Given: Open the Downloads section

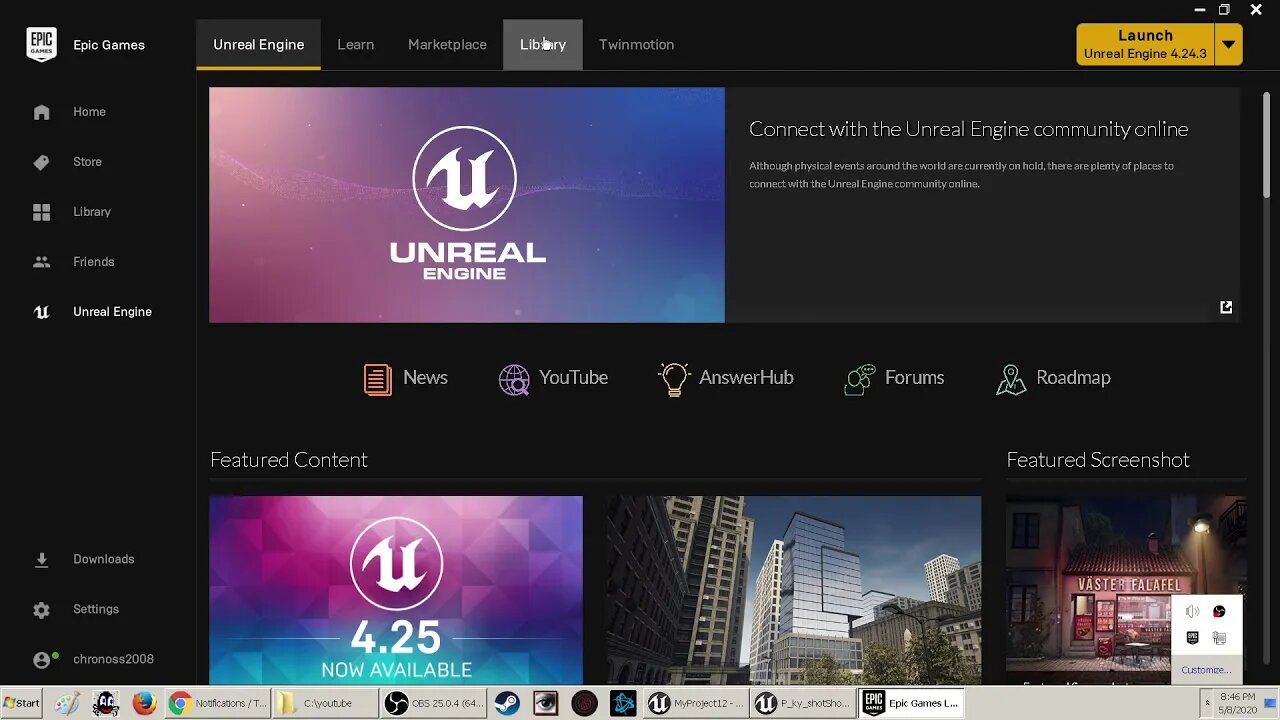Looking at the screenshot, I should 103,559.
